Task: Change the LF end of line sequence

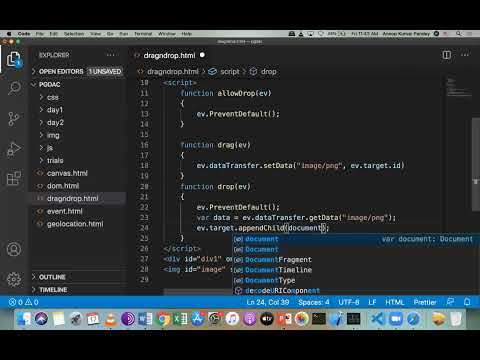Action: point(372,302)
